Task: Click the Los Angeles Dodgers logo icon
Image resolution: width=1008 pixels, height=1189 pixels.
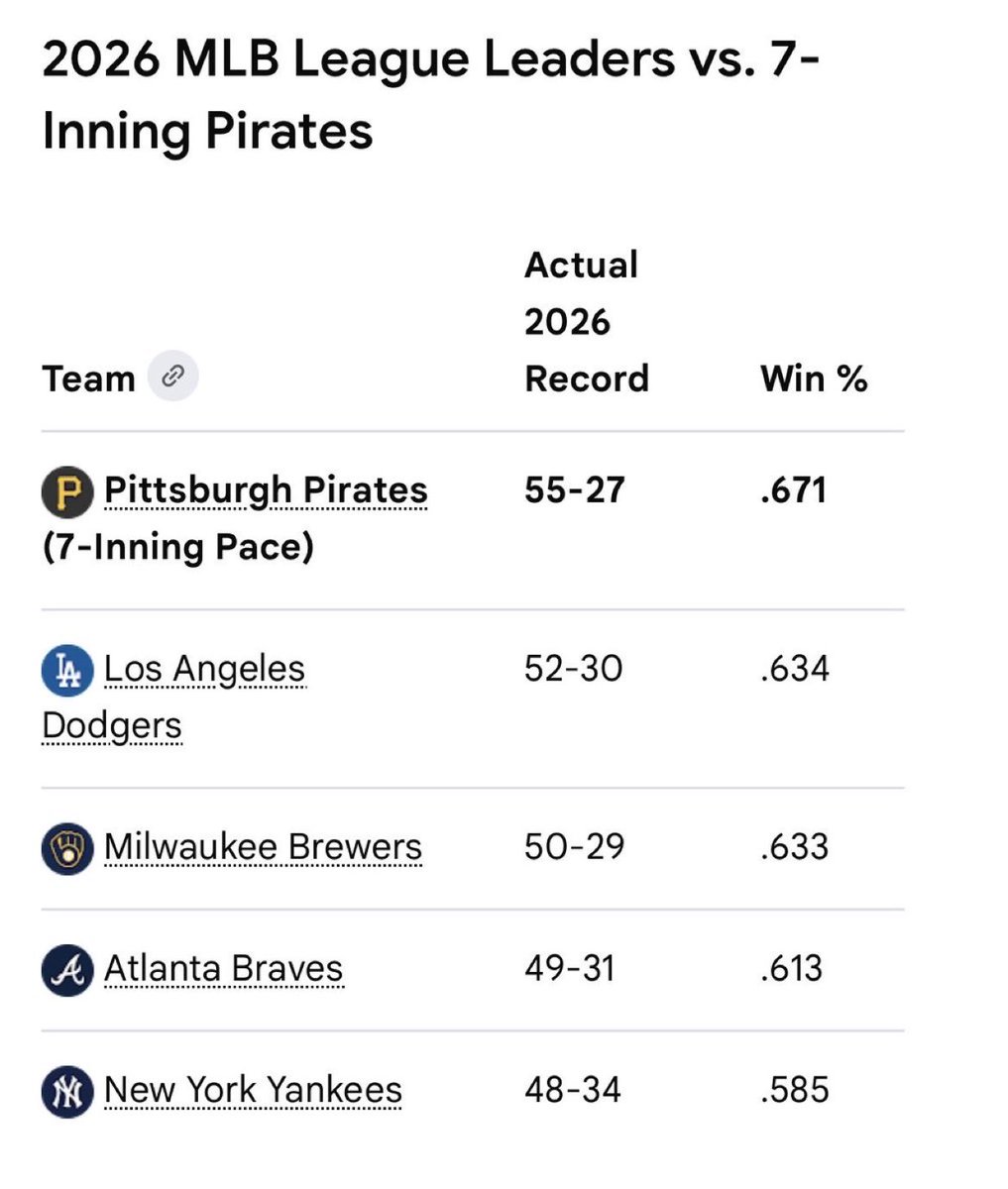Action: [x=67, y=671]
